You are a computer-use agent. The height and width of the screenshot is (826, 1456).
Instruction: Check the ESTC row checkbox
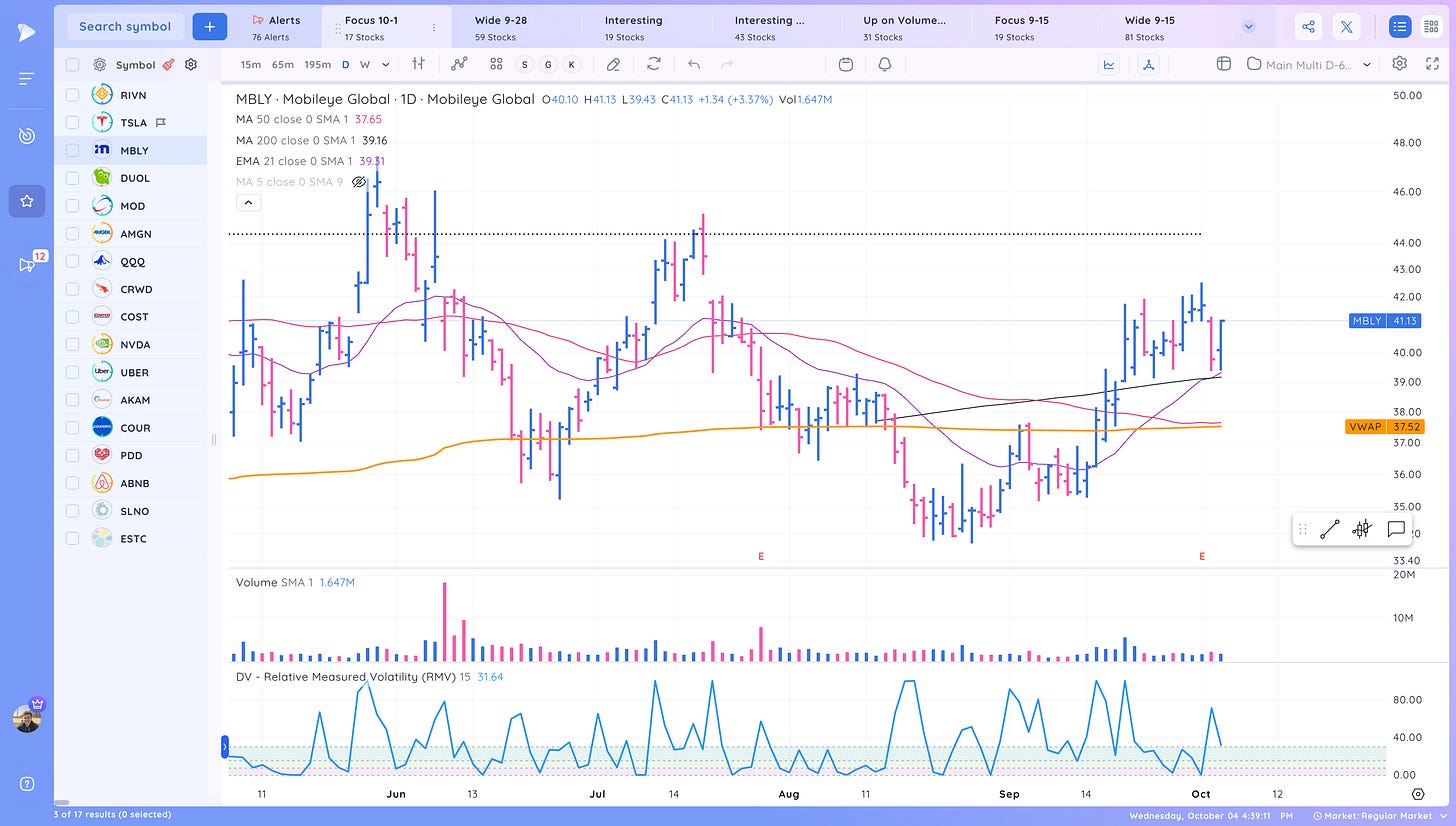click(72, 538)
